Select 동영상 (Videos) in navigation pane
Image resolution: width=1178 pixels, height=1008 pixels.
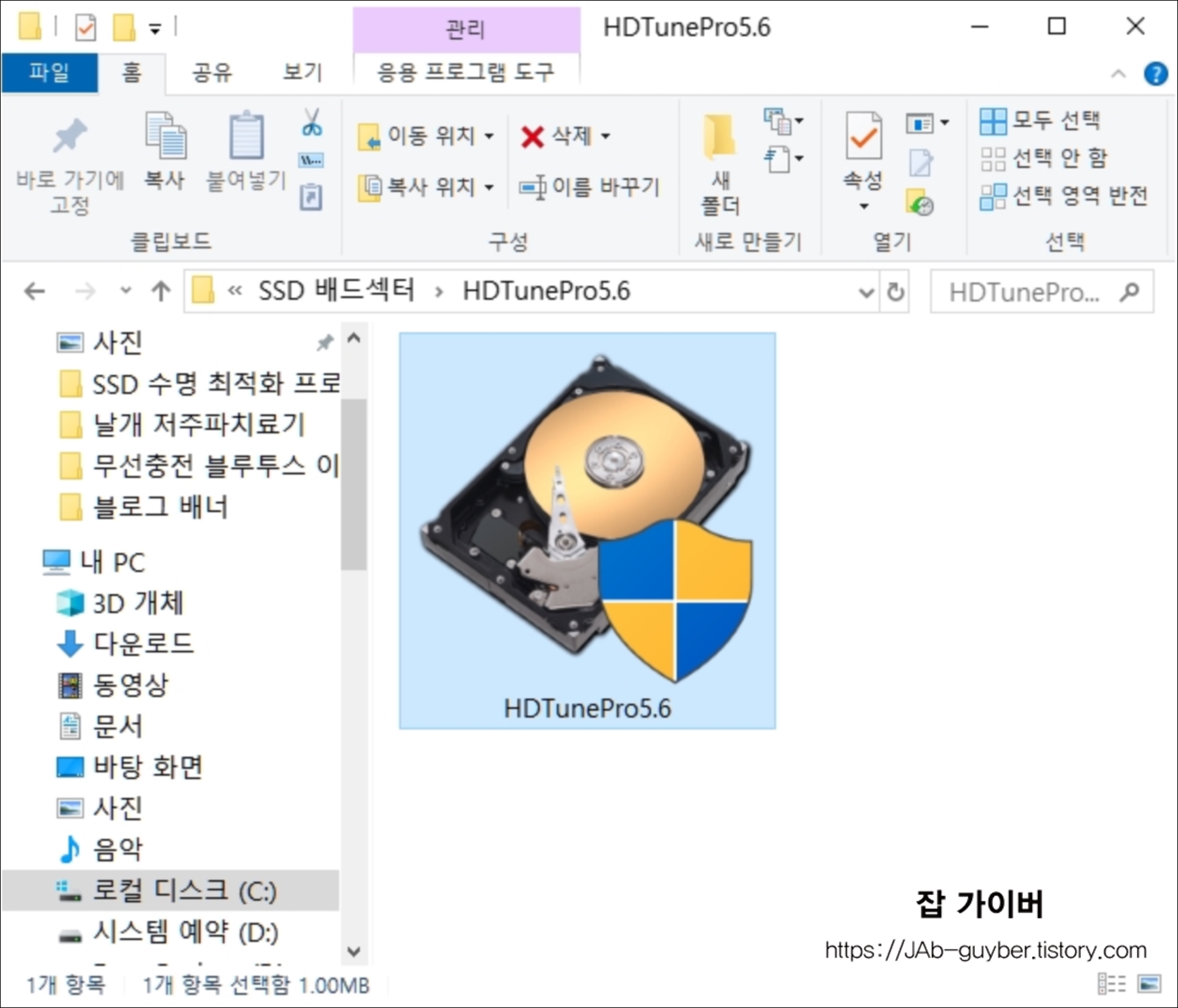[x=114, y=685]
